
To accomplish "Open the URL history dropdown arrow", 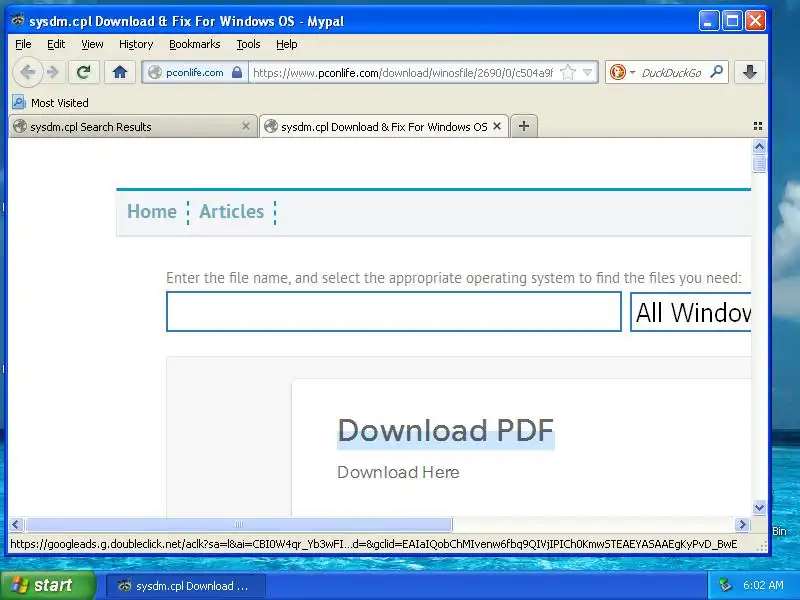I will tap(587, 72).
